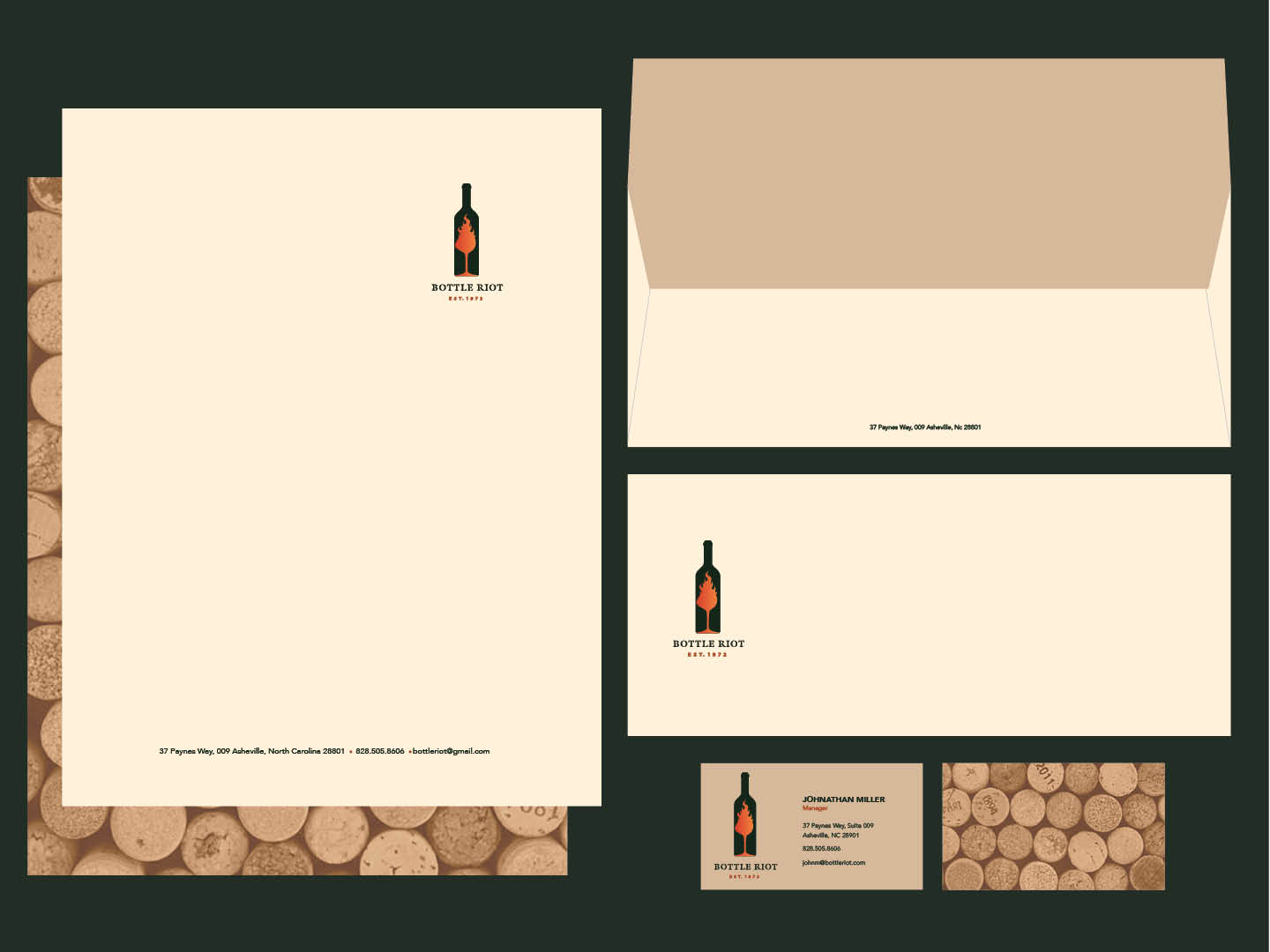The height and width of the screenshot is (952, 1270).
Task: Select the cork-pattern business card back
Action: tap(1053, 826)
